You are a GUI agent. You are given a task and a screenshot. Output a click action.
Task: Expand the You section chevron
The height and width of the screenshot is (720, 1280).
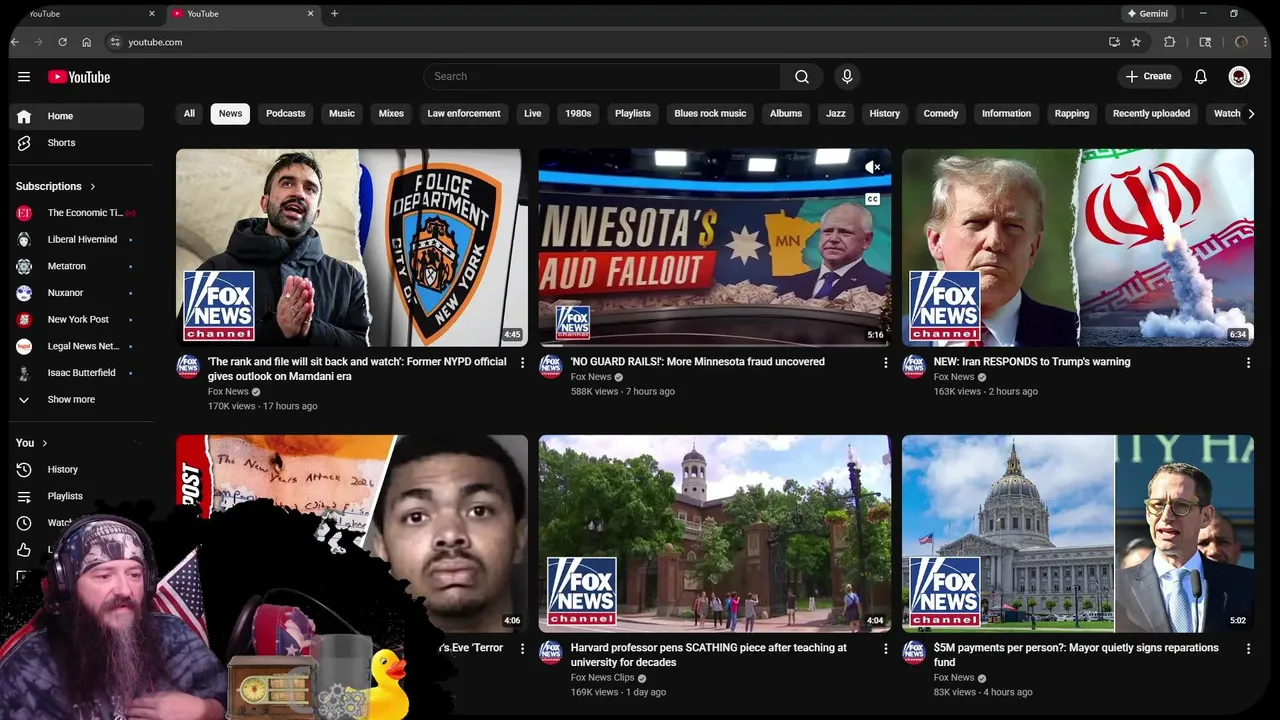click(44, 443)
